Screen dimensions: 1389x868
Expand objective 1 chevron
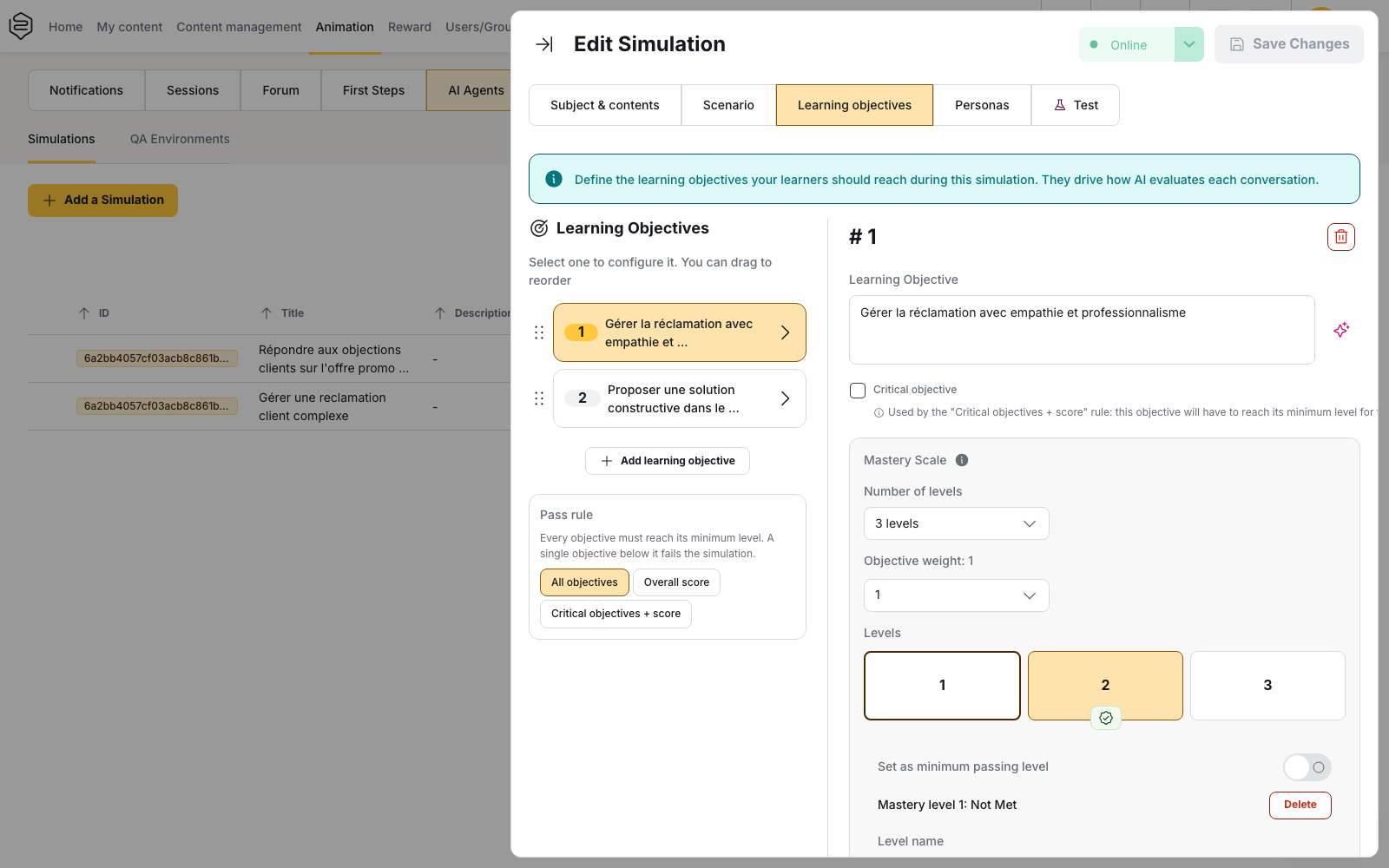click(x=785, y=332)
